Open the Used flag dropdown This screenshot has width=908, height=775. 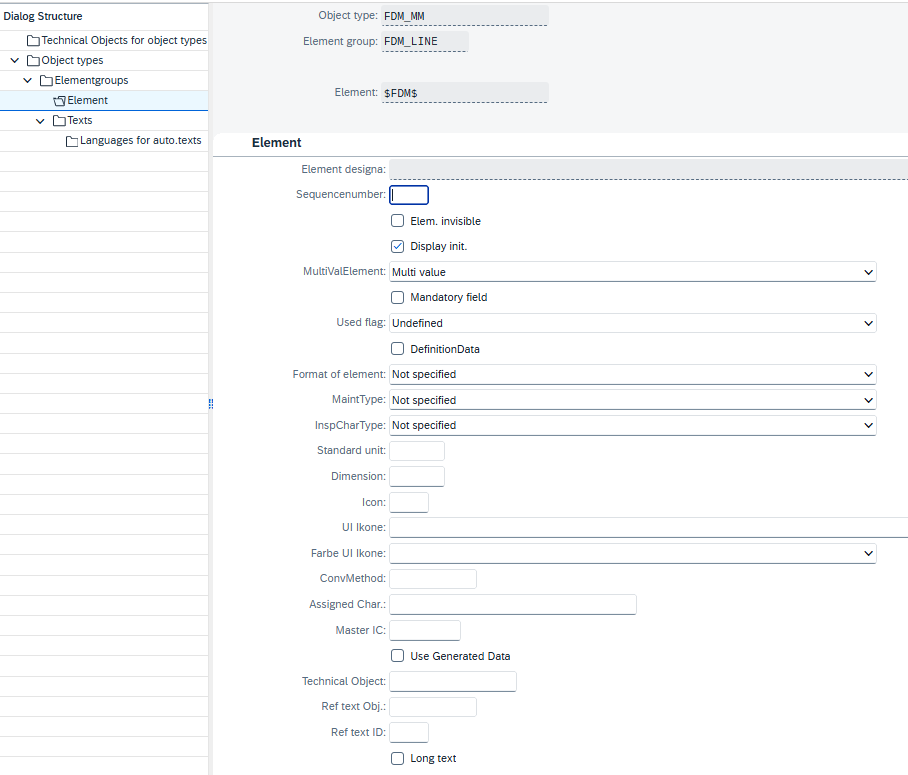pyautogui.click(x=867, y=323)
